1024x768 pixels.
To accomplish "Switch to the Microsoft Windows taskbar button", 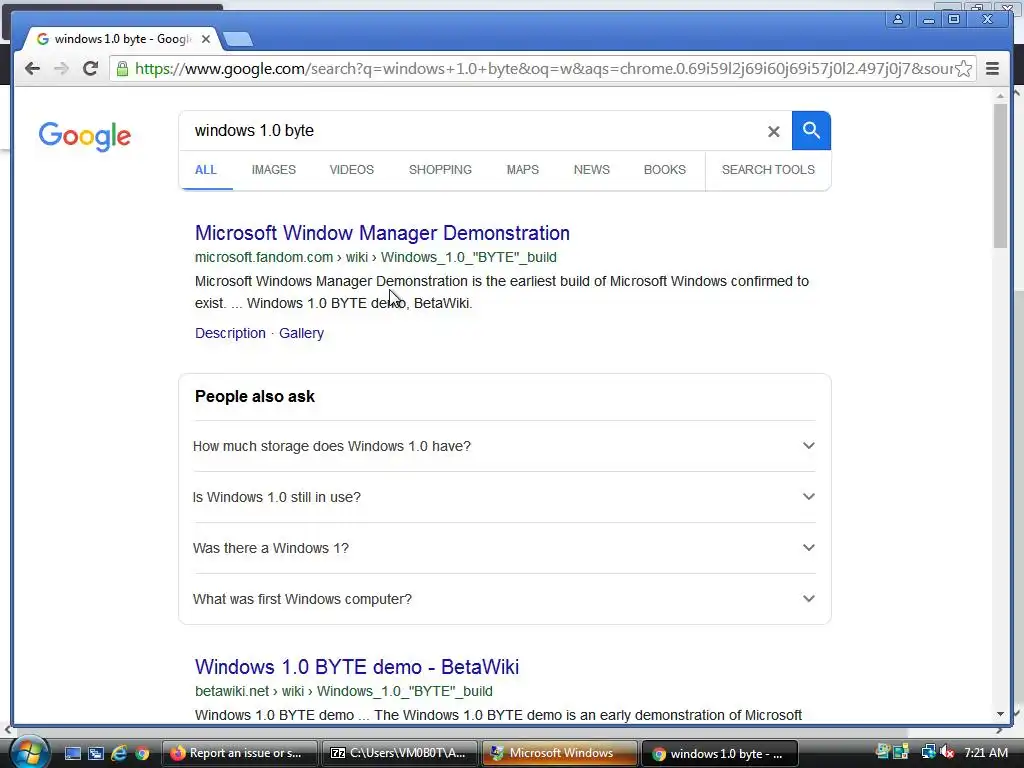I will coord(560,753).
